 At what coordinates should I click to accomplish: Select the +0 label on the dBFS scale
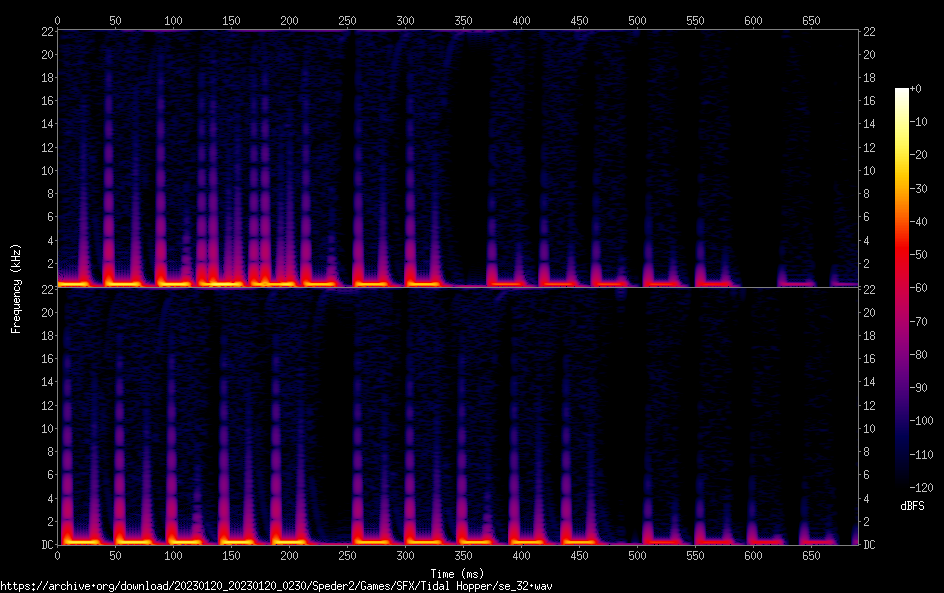pos(916,90)
